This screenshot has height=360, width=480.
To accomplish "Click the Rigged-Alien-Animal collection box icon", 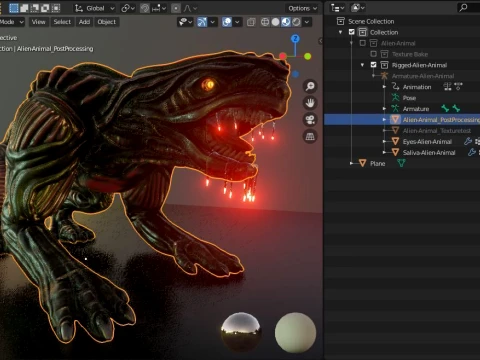I will point(384,65).
